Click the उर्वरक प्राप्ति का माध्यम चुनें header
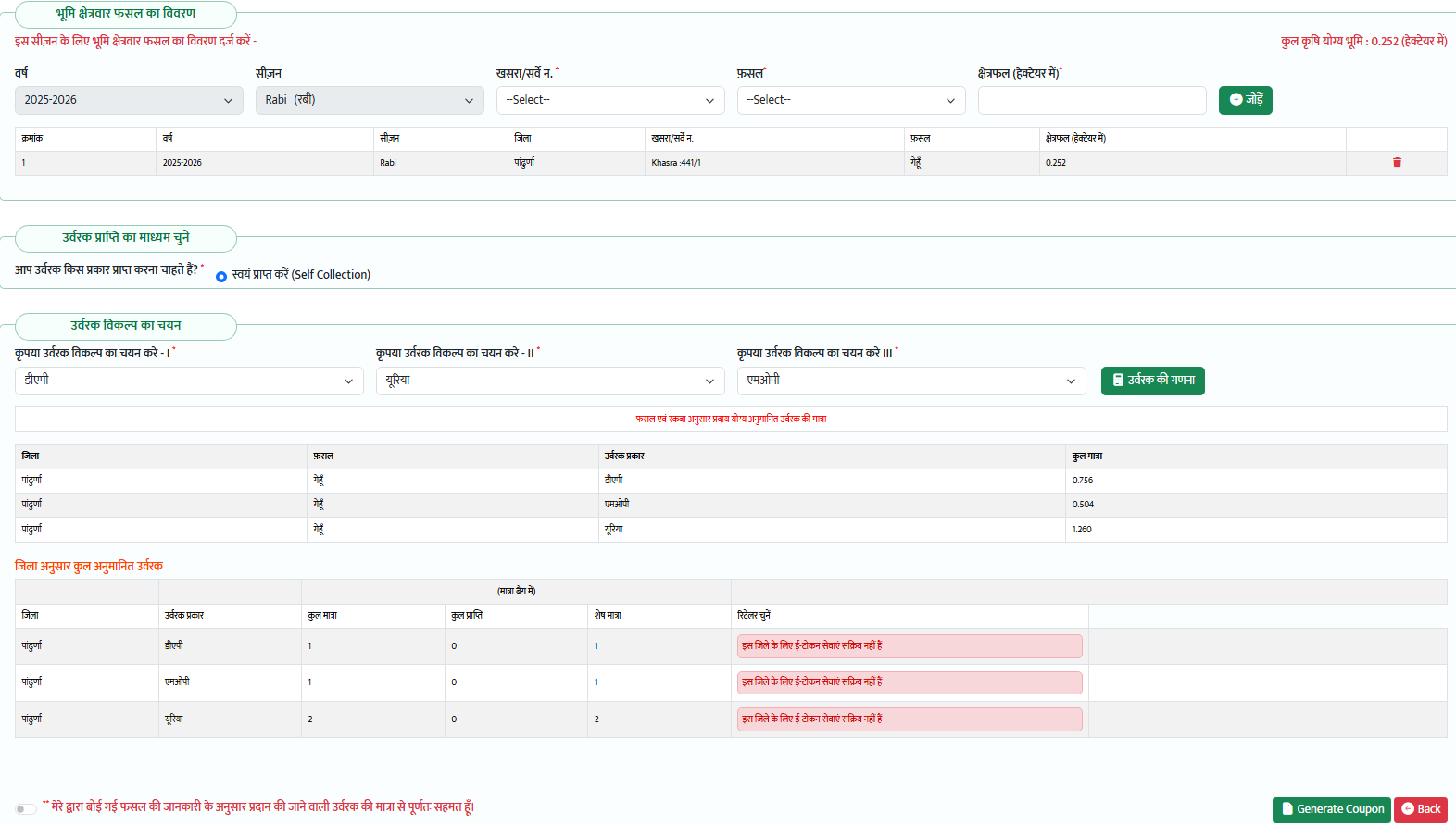The height and width of the screenshot is (825, 1456). pos(126,238)
